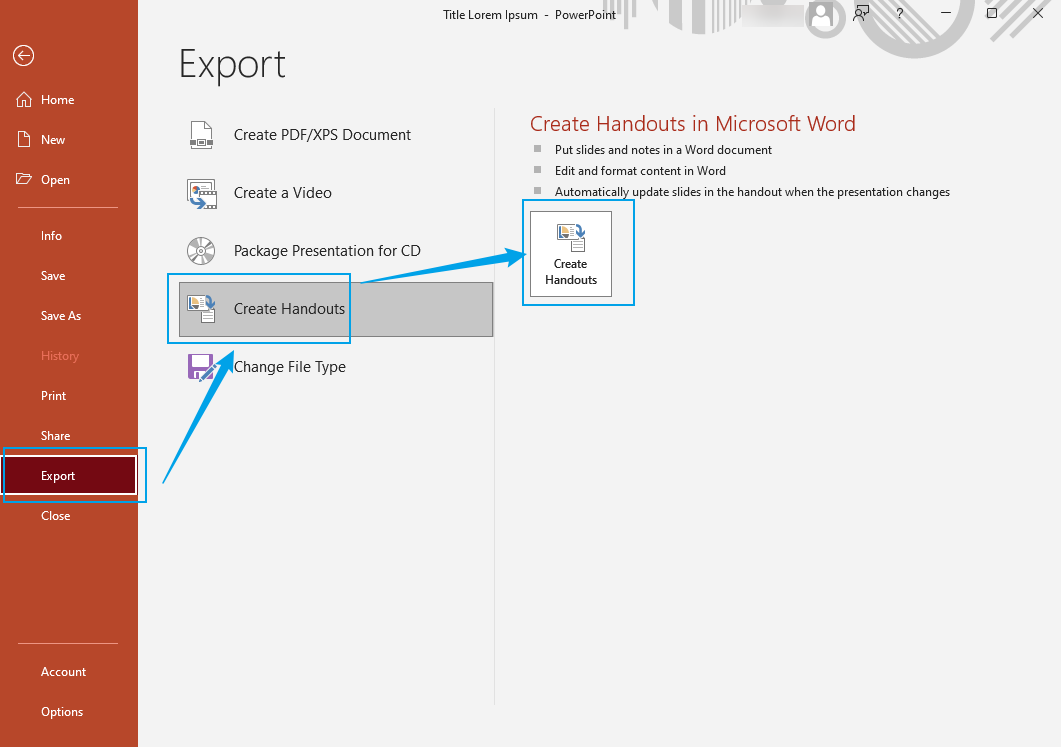
Task: Go to the Print section
Action: click(53, 395)
